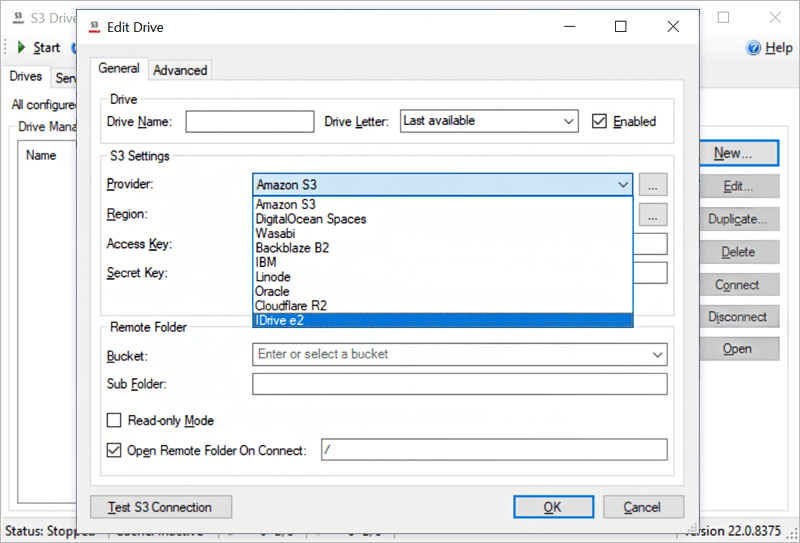Focus the Drive Name text field
Viewport: 800px width, 543px height.
click(x=249, y=121)
